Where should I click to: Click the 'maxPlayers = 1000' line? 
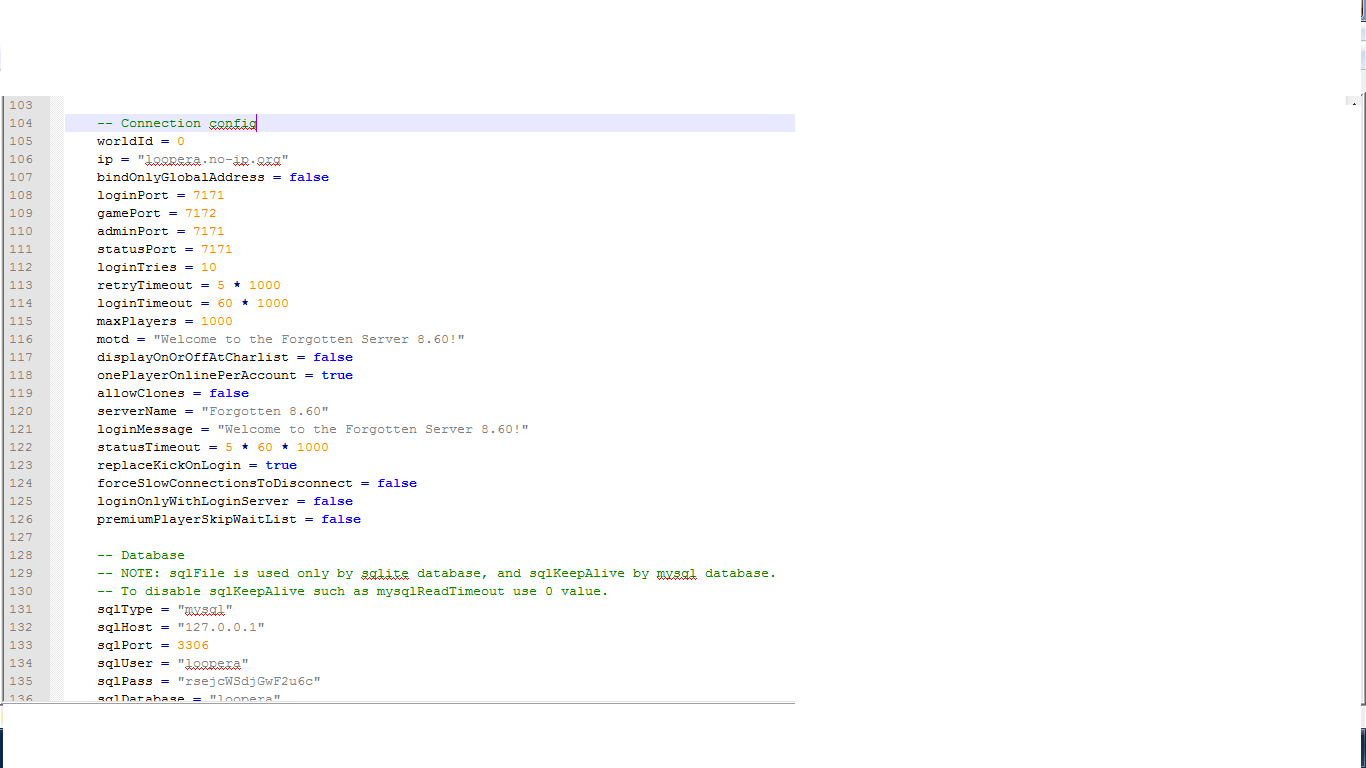tap(165, 321)
